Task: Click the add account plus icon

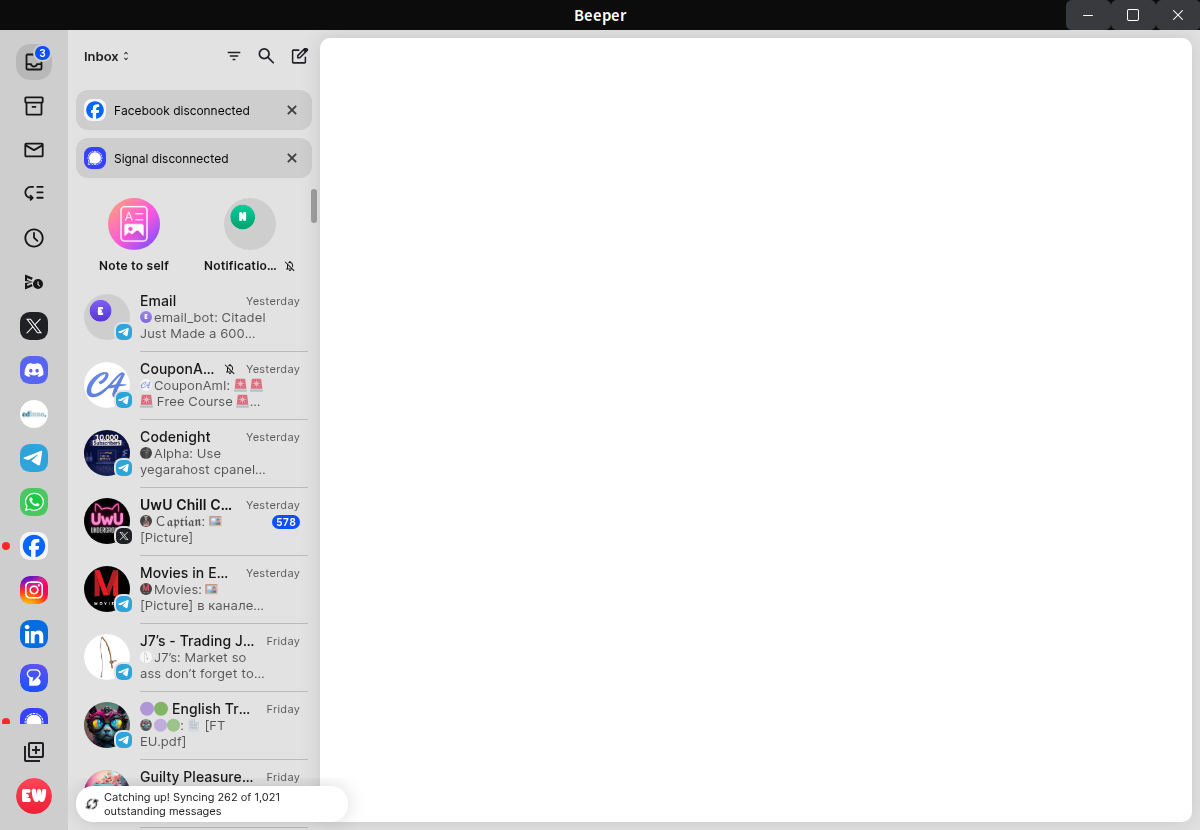Action: point(34,752)
